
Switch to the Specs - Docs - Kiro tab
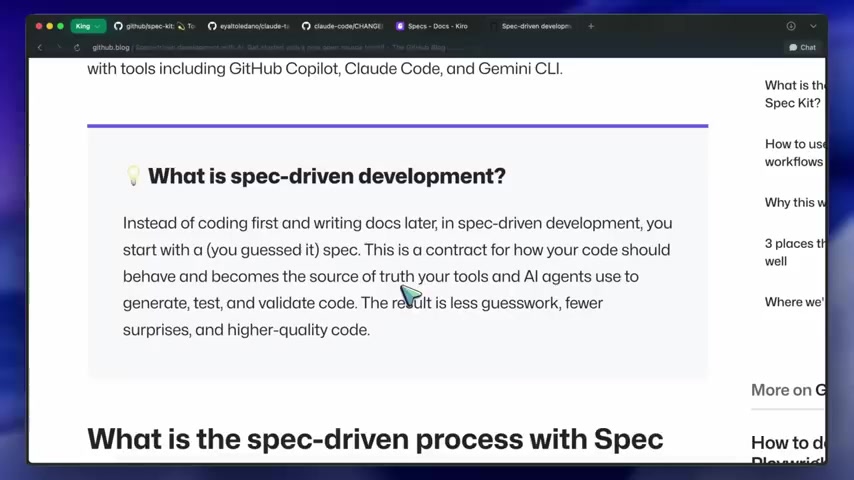436,26
